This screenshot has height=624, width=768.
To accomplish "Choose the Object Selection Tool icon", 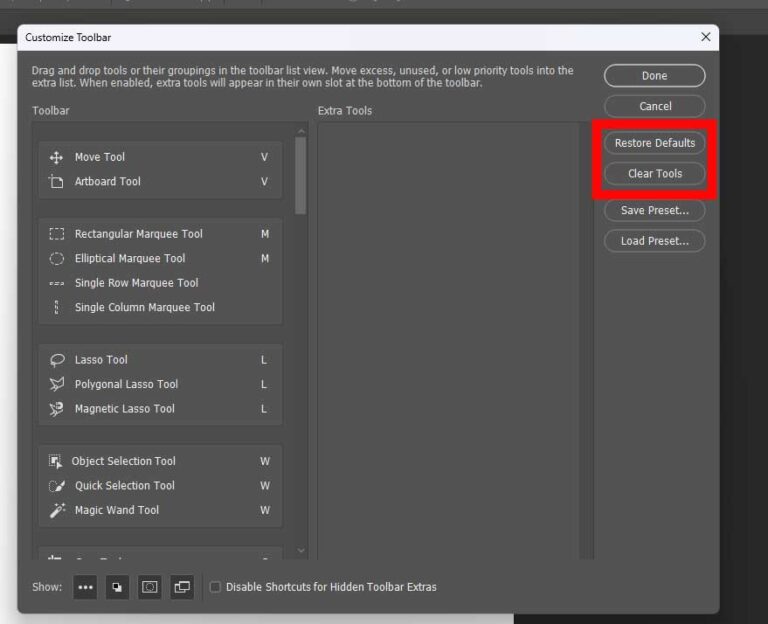I will (55, 461).
